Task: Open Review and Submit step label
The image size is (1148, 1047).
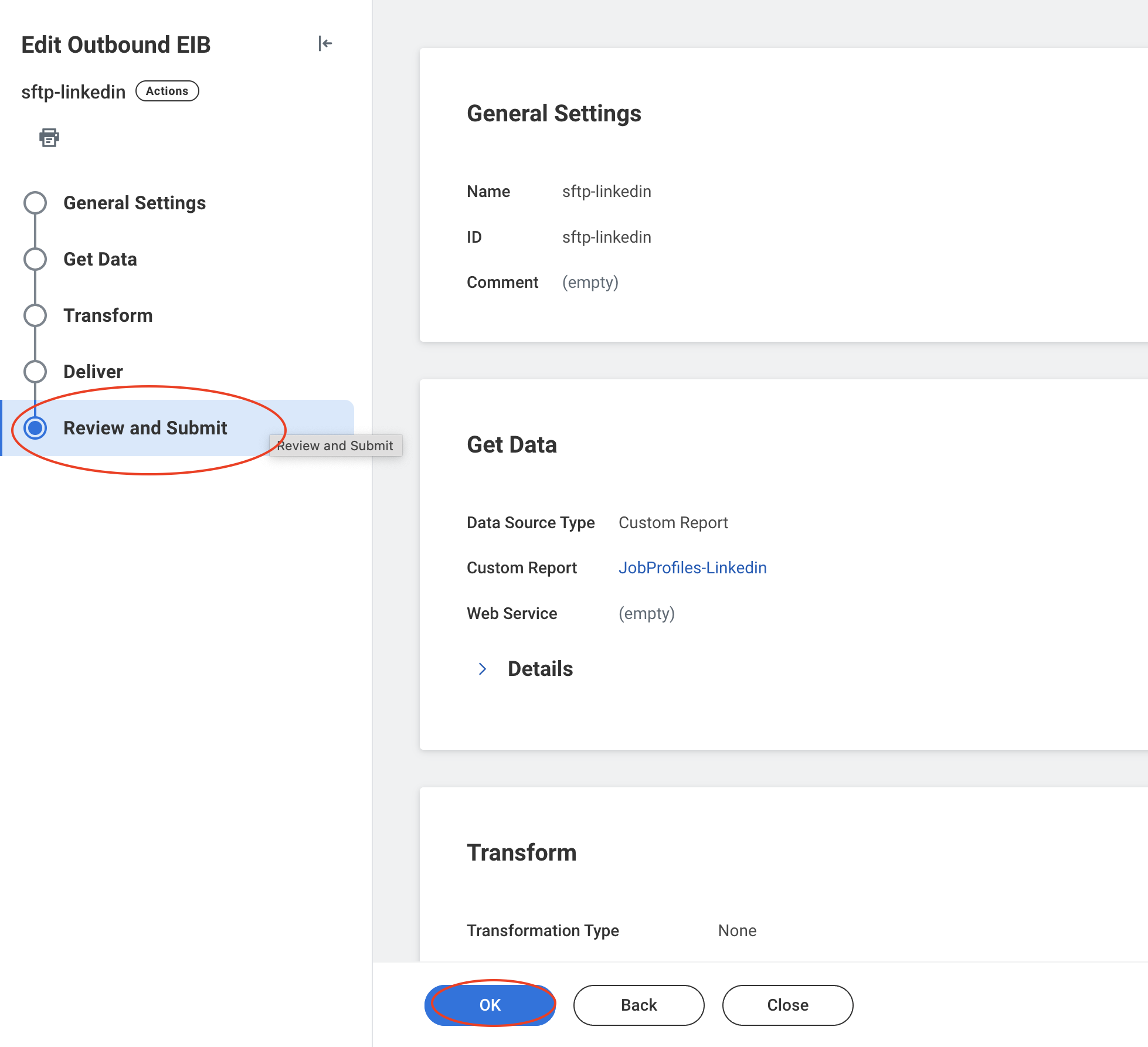Action: 145,428
